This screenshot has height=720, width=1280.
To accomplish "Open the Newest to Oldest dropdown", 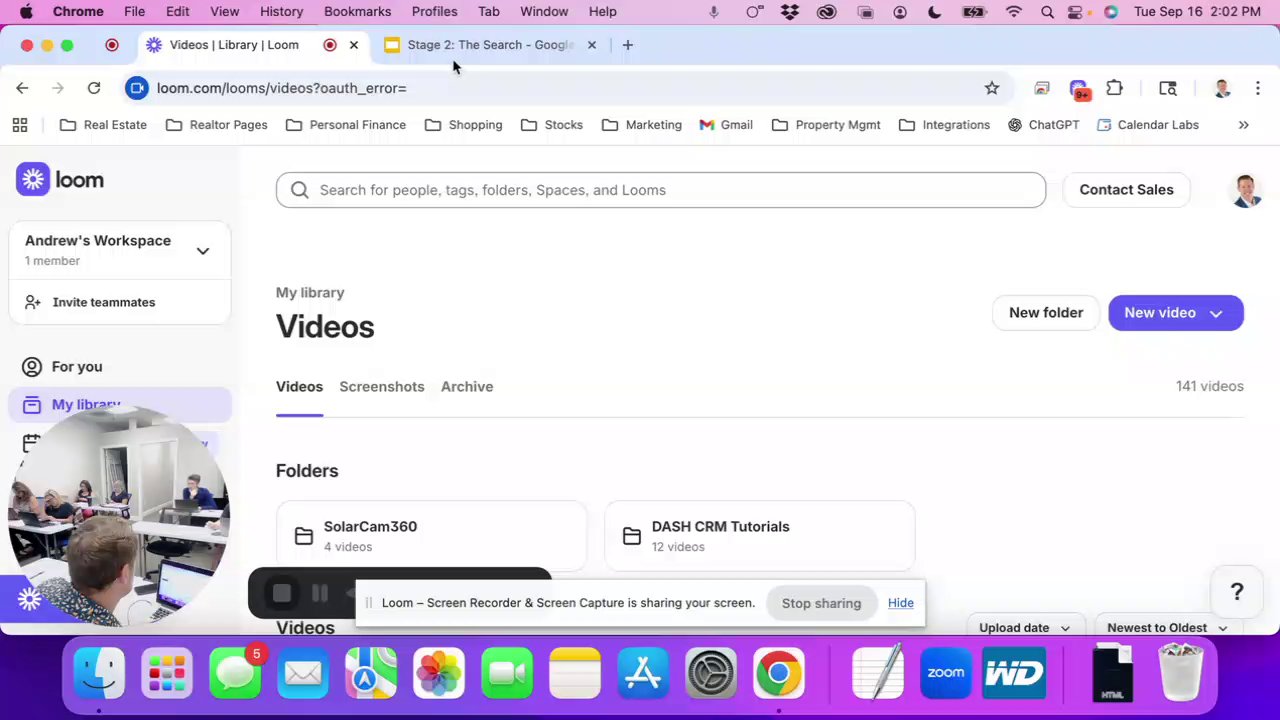I will click(x=1167, y=628).
